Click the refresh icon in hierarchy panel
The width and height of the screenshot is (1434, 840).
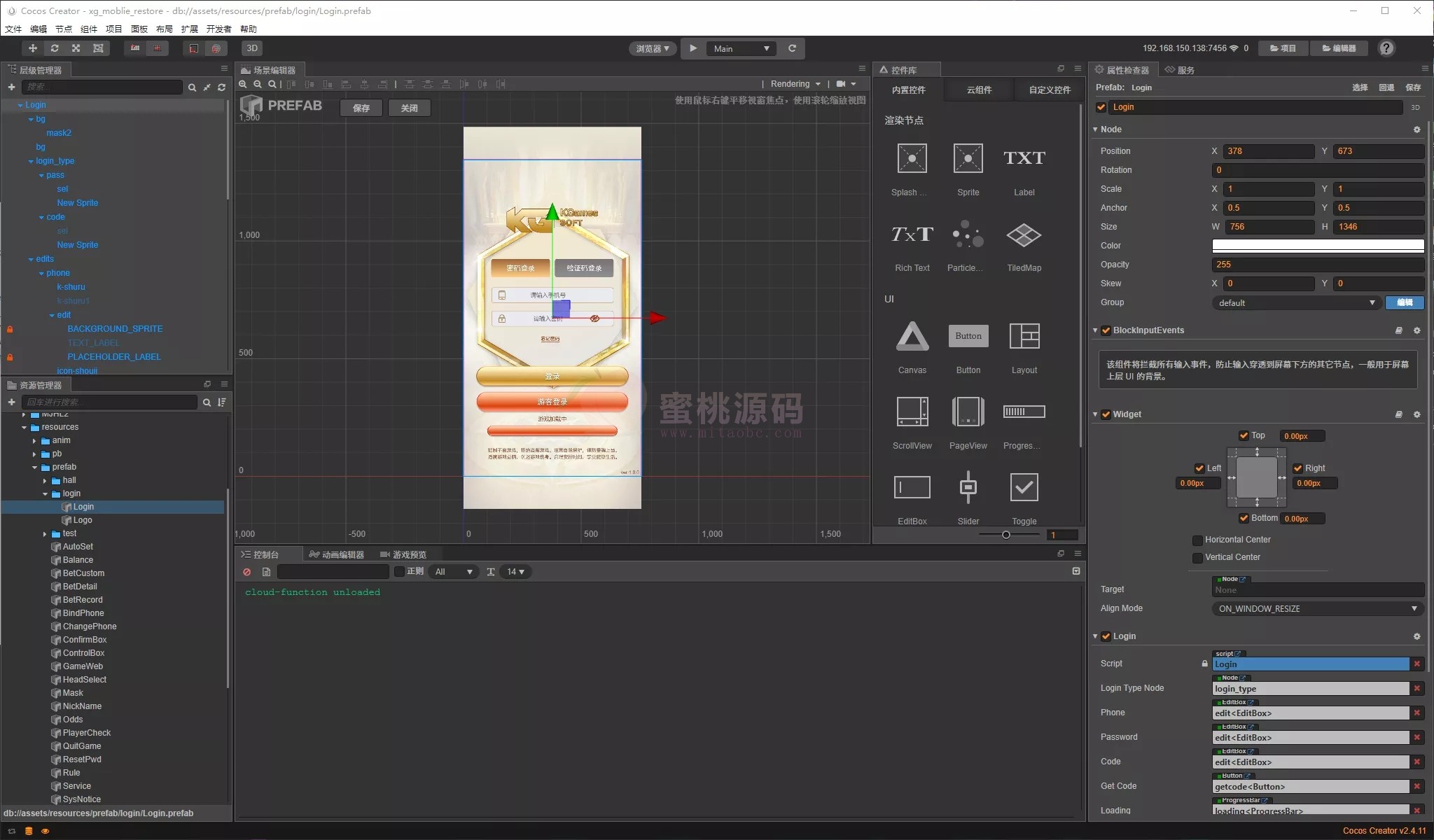coord(222,87)
